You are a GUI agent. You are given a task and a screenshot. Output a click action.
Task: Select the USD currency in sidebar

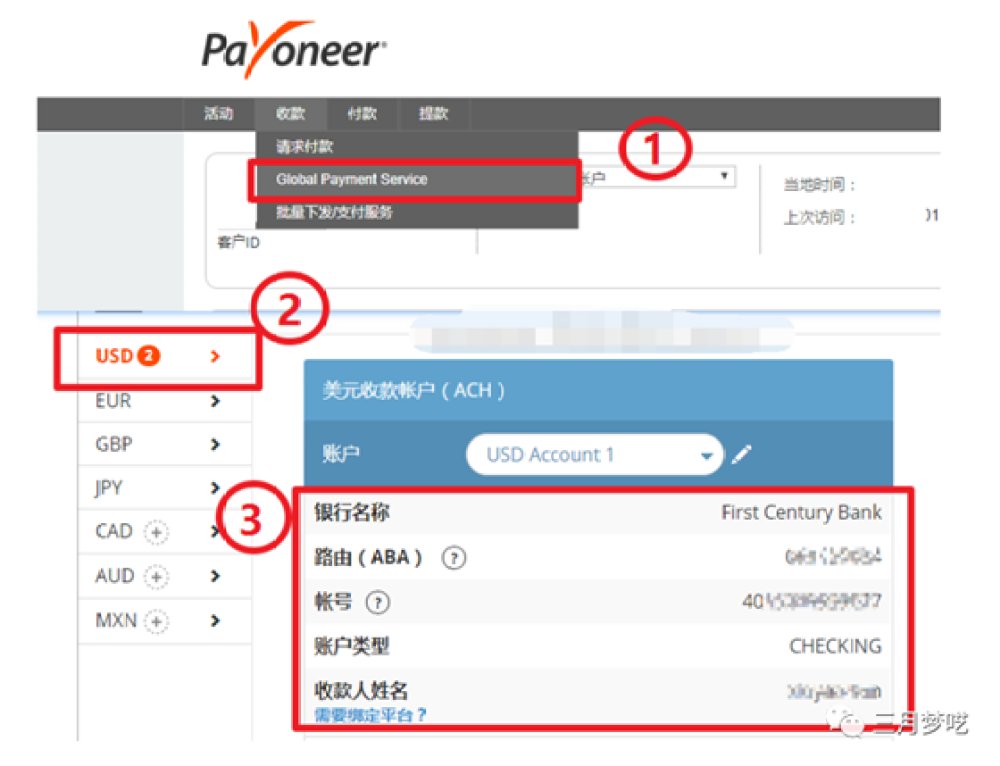[x=158, y=356]
